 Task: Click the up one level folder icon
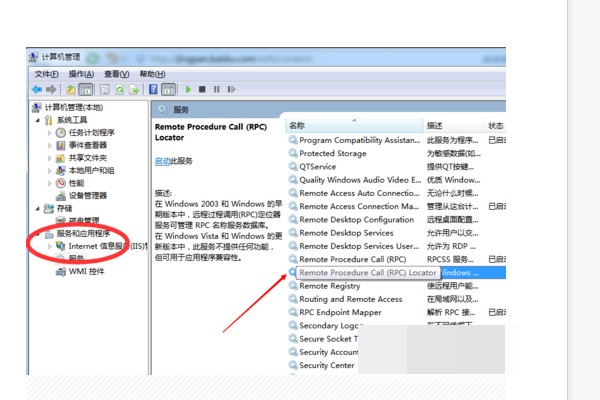[73, 89]
